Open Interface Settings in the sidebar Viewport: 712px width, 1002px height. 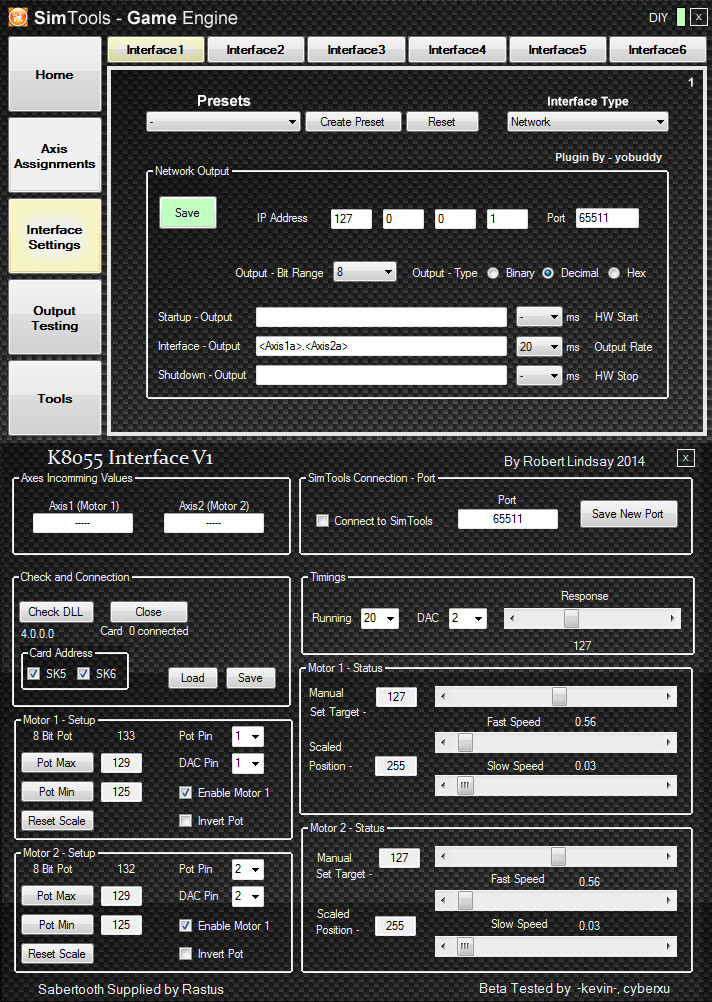[x=54, y=236]
